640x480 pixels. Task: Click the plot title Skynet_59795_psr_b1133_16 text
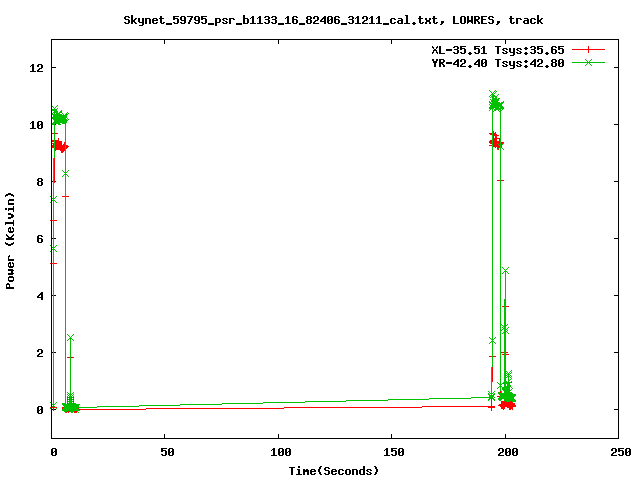click(333, 20)
